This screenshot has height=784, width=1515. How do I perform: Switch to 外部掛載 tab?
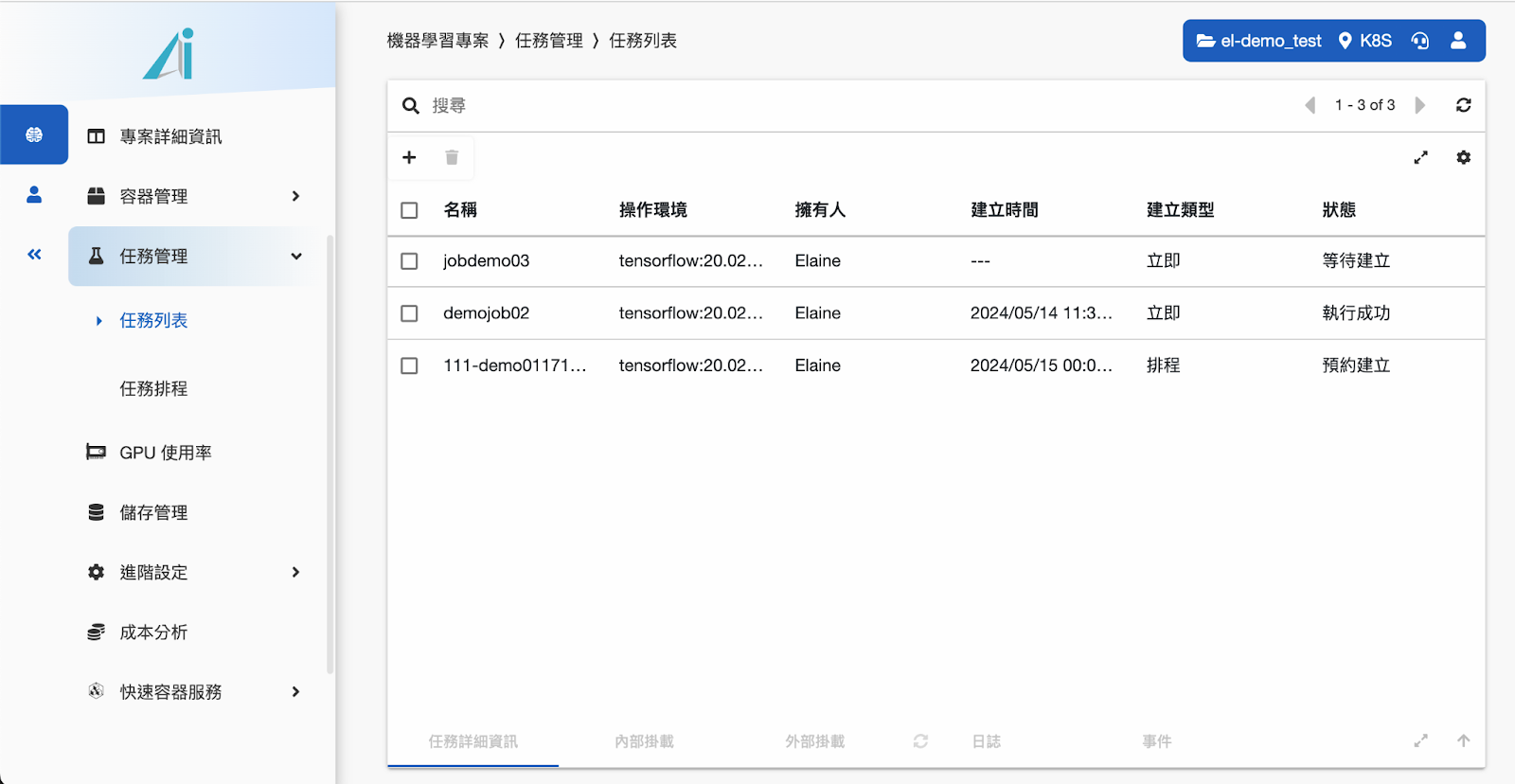click(x=814, y=741)
